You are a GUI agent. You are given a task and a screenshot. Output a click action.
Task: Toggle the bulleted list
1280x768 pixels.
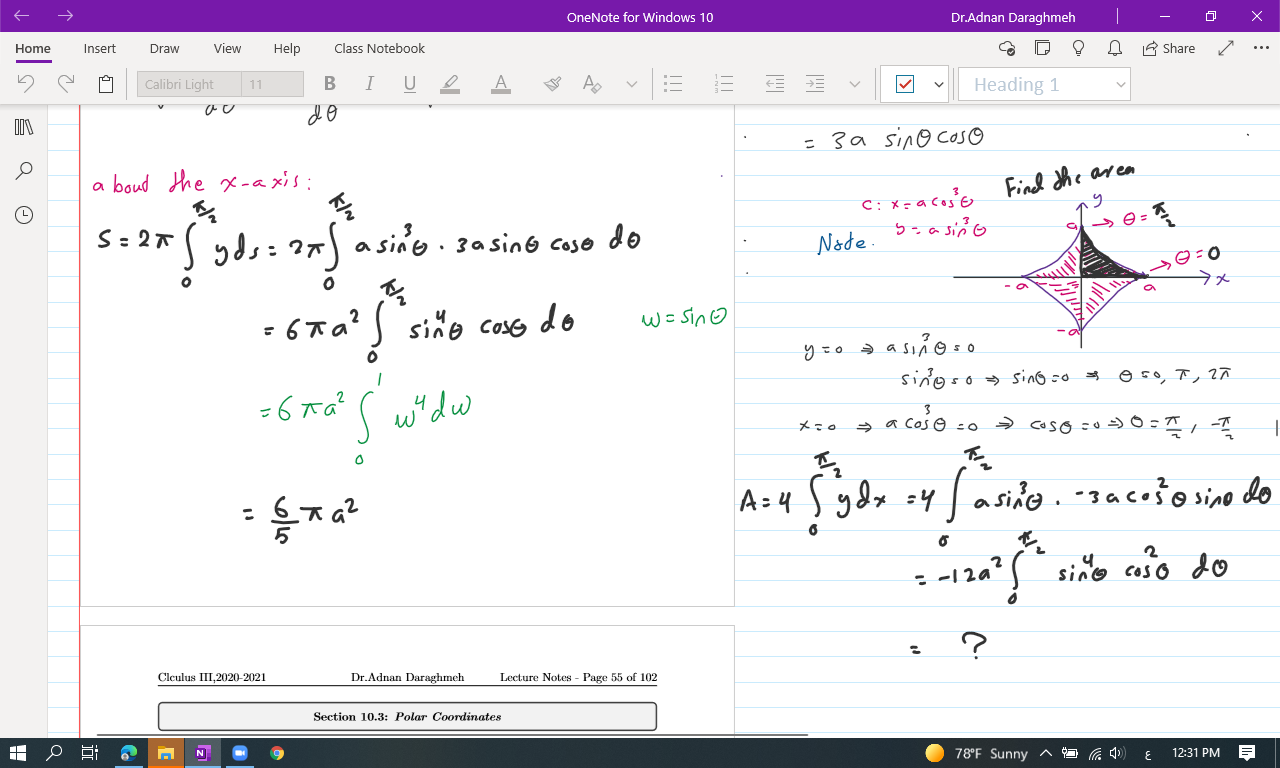[673, 84]
